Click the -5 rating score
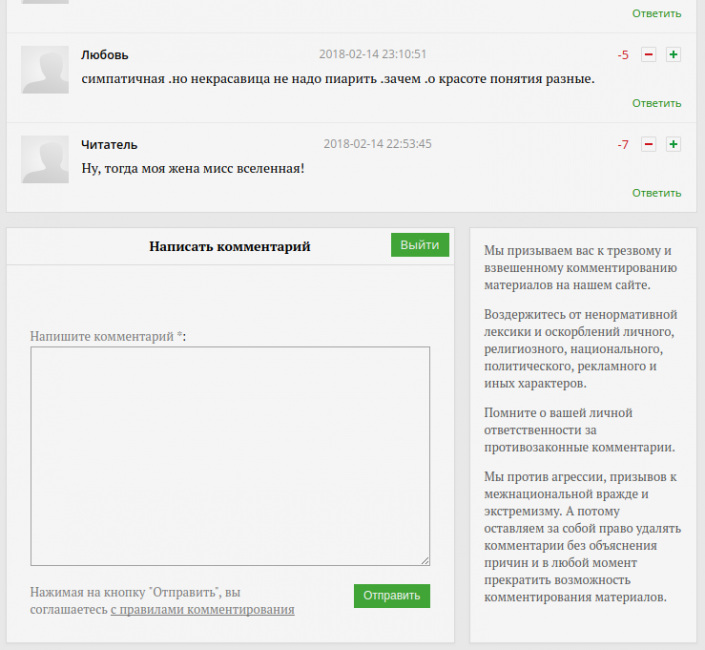Screen dimensions: 705x650 click(x=623, y=55)
